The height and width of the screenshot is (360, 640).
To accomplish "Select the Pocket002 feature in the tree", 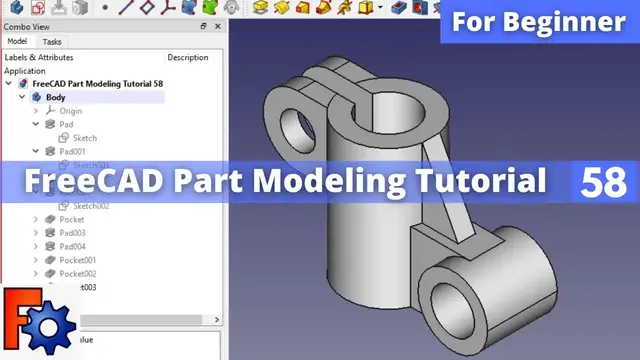I will (x=78, y=273).
